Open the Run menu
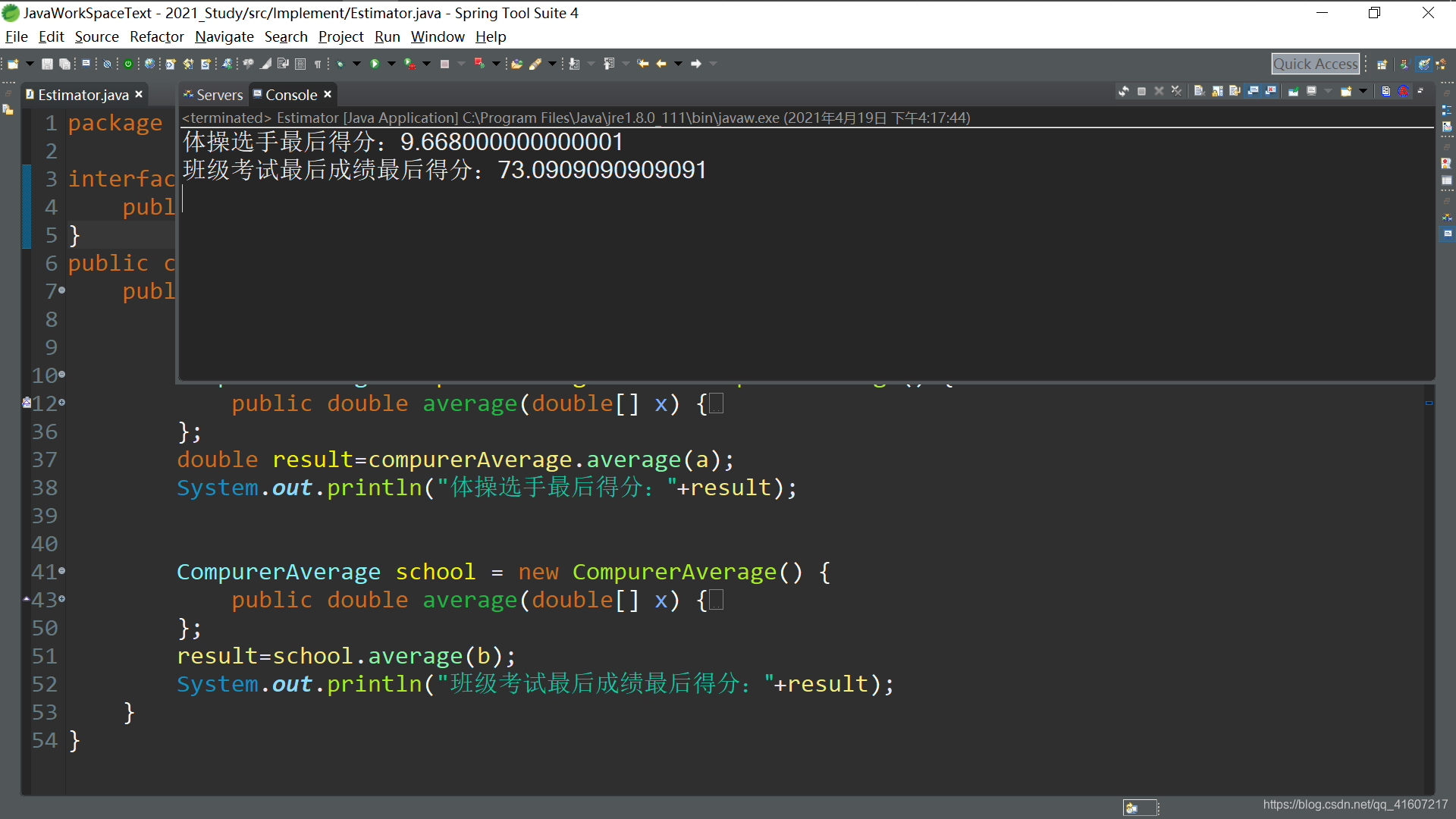The height and width of the screenshot is (819, 1456). [x=387, y=36]
